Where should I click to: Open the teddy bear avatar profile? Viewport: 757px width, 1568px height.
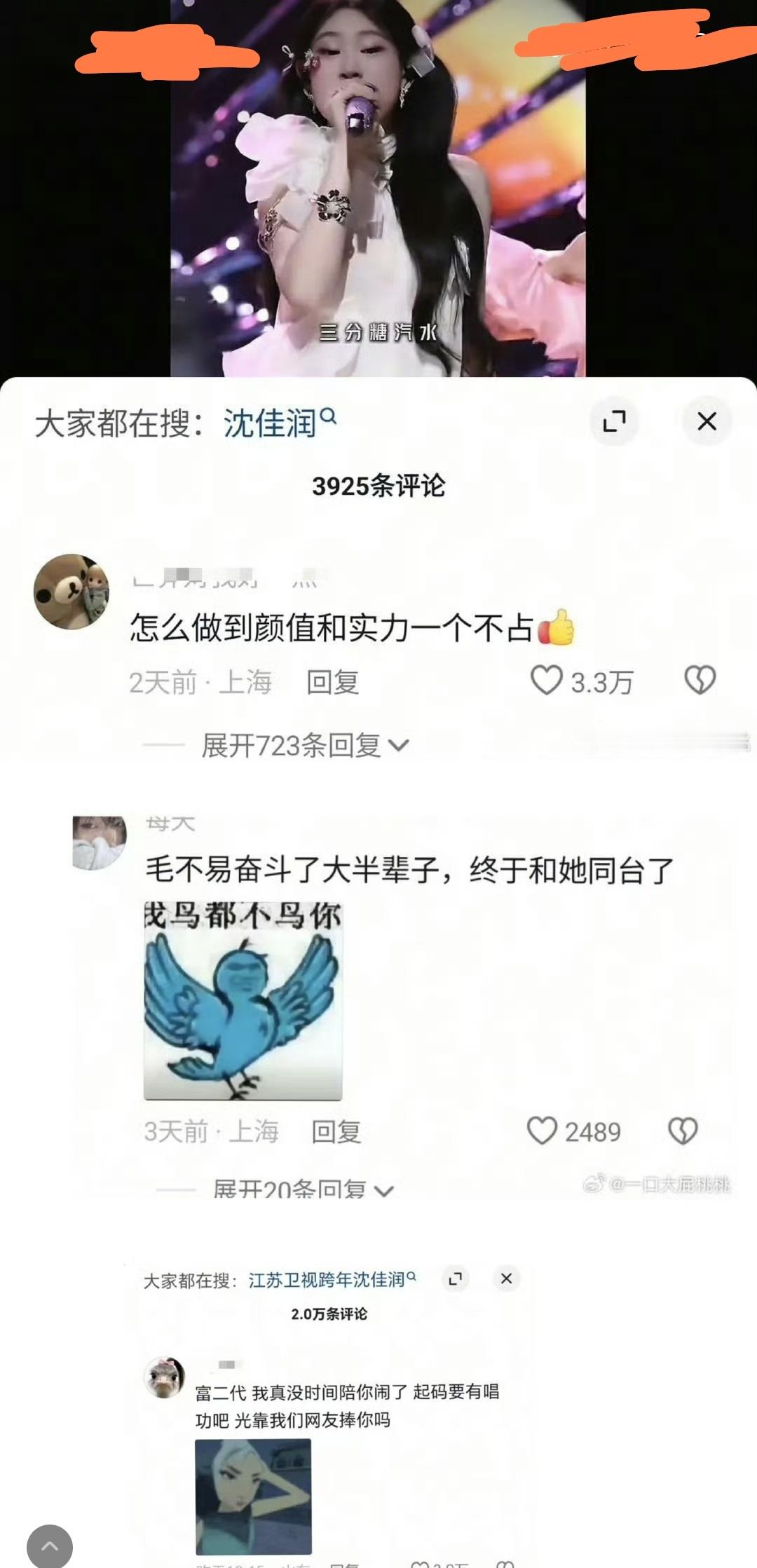coord(71,592)
